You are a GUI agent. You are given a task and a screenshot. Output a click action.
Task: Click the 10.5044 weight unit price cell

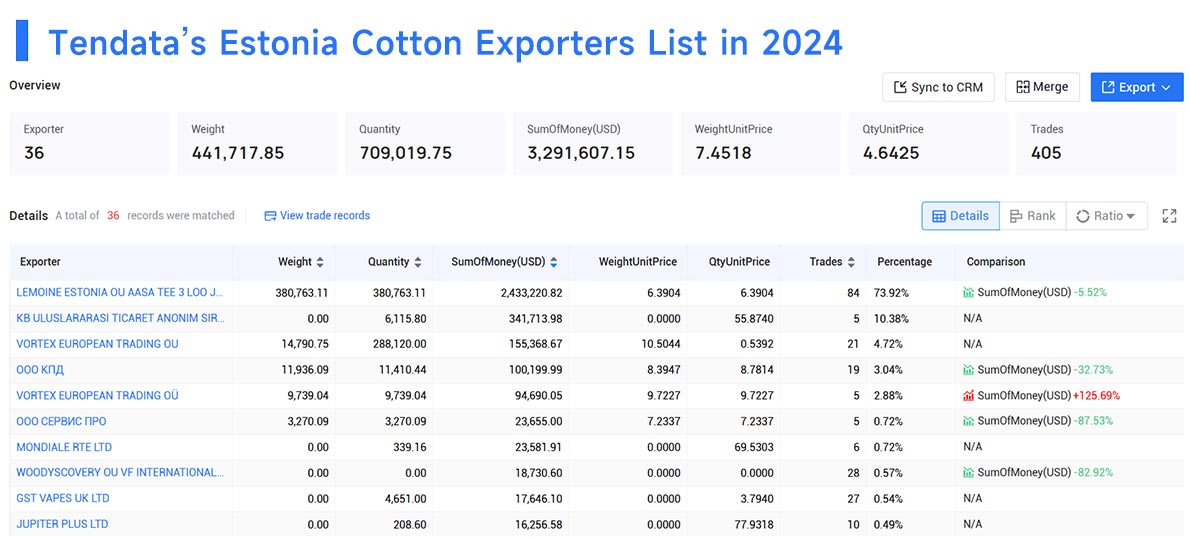point(660,344)
